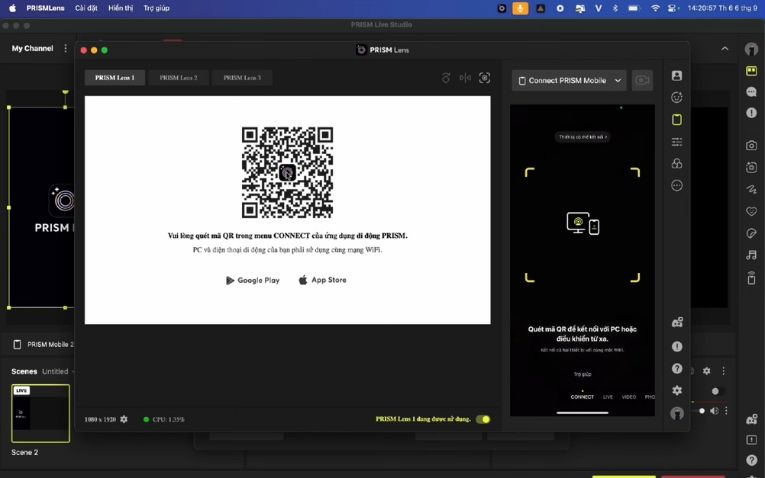Open the Wi-Fi status menu in menu bar

[x=655, y=8]
